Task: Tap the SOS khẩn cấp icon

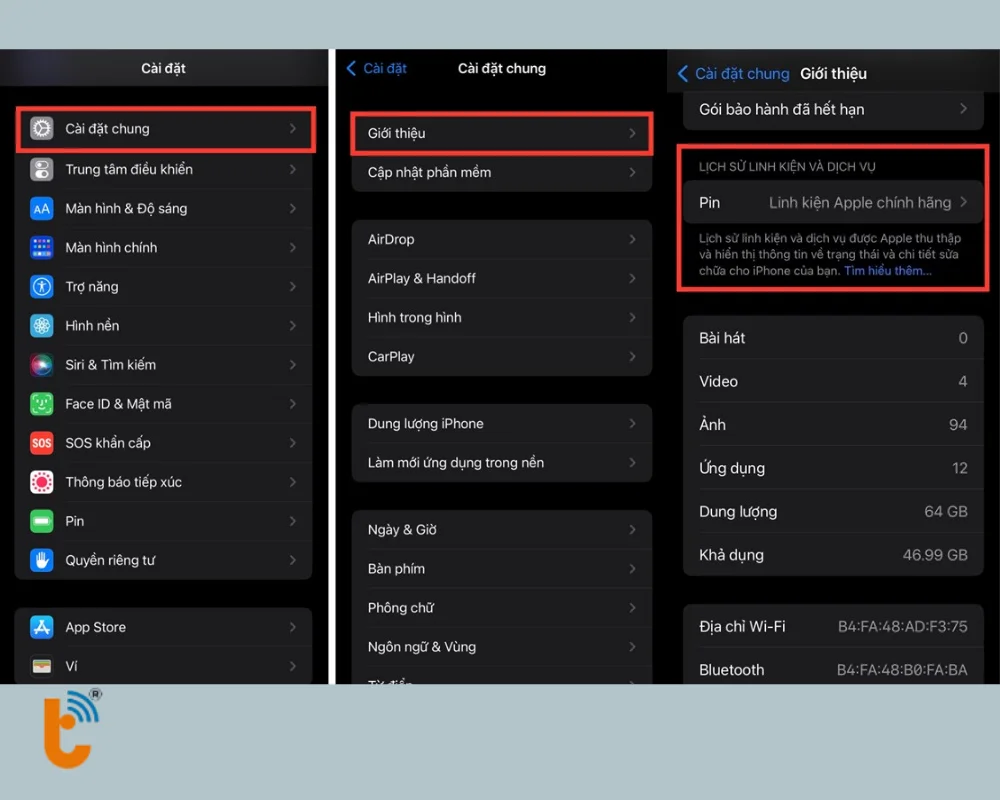Action: pos(41,443)
